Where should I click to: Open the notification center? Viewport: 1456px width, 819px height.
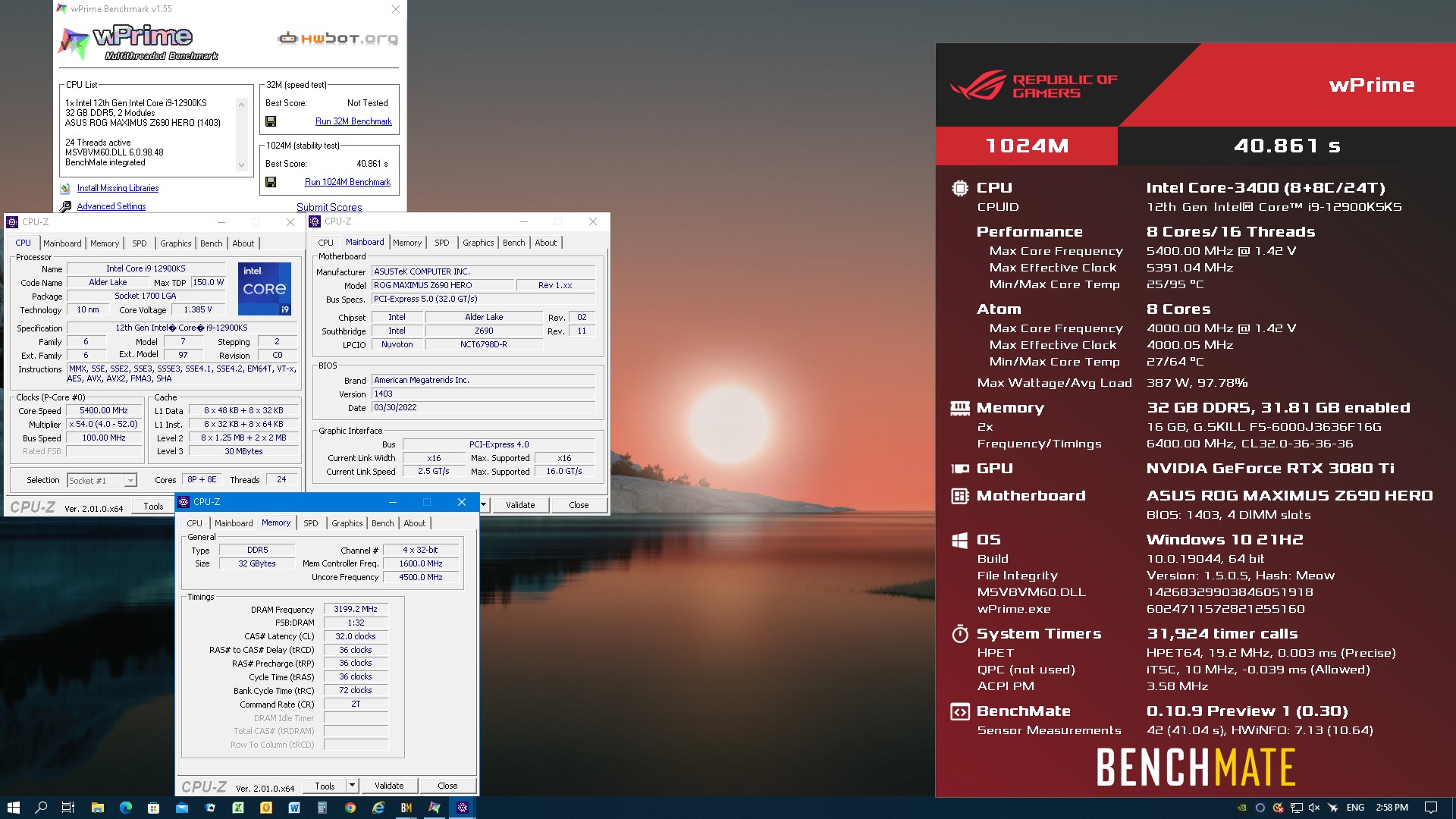point(1431,808)
